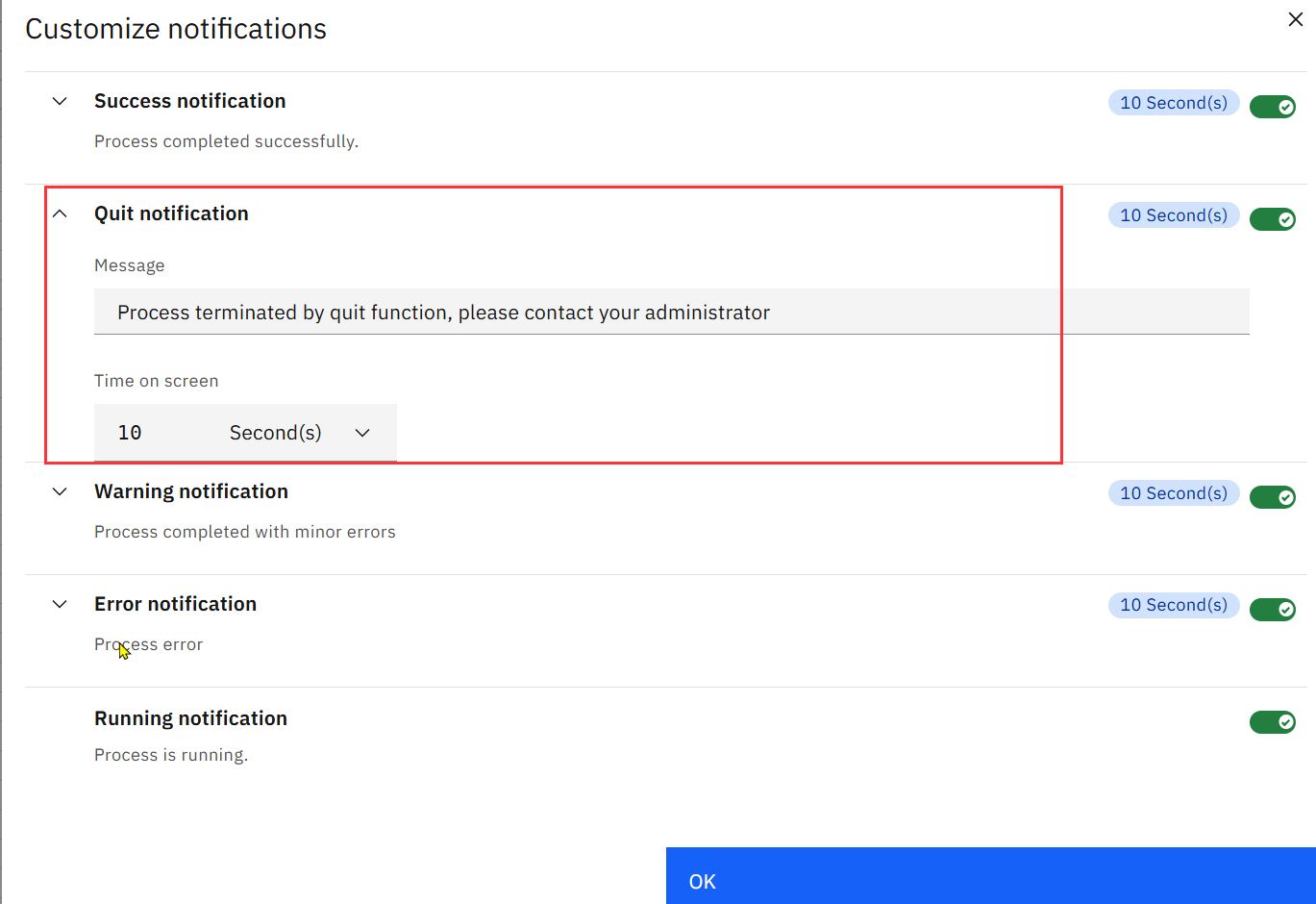Expand the Warning notification chevron
The width and height of the screenshot is (1316, 904).
[x=60, y=491]
